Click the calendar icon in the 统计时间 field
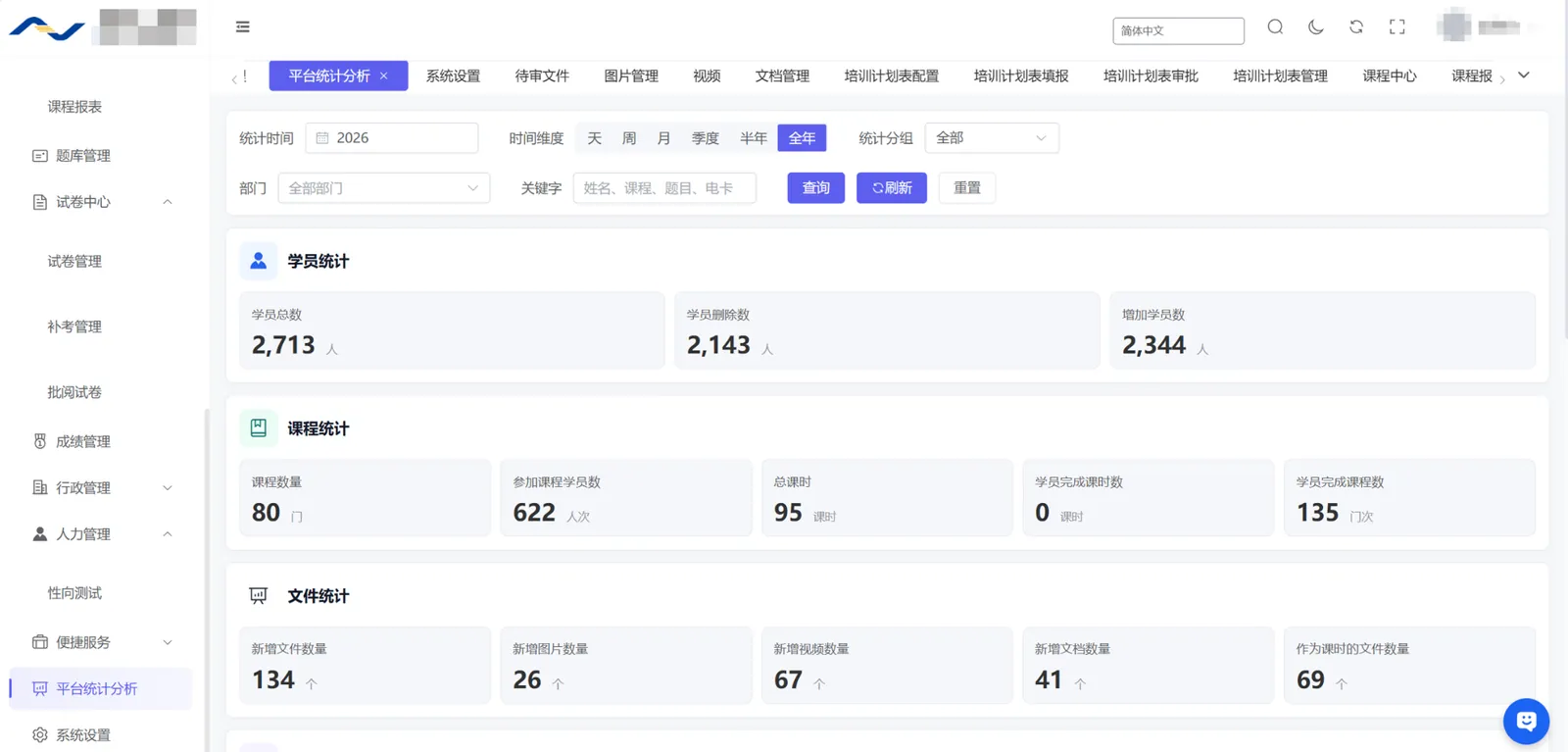The height and width of the screenshot is (752, 1568). pyautogui.click(x=322, y=138)
